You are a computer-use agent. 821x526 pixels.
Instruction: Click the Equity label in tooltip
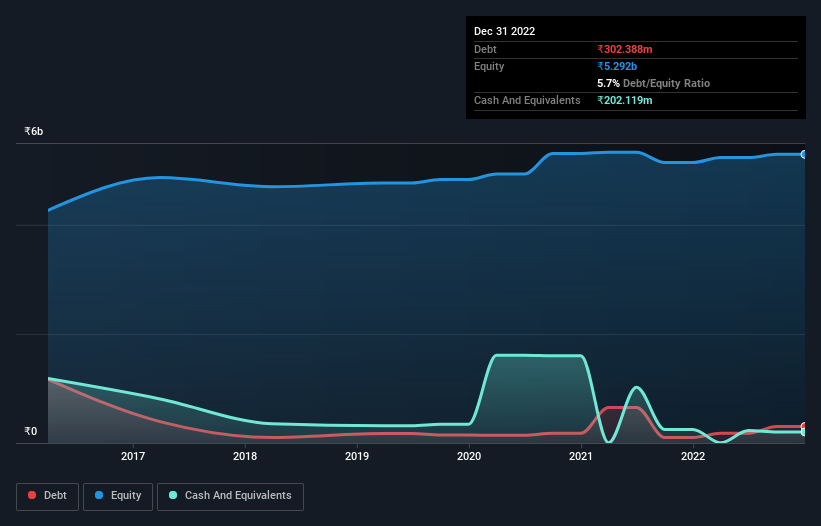coord(489,66)
